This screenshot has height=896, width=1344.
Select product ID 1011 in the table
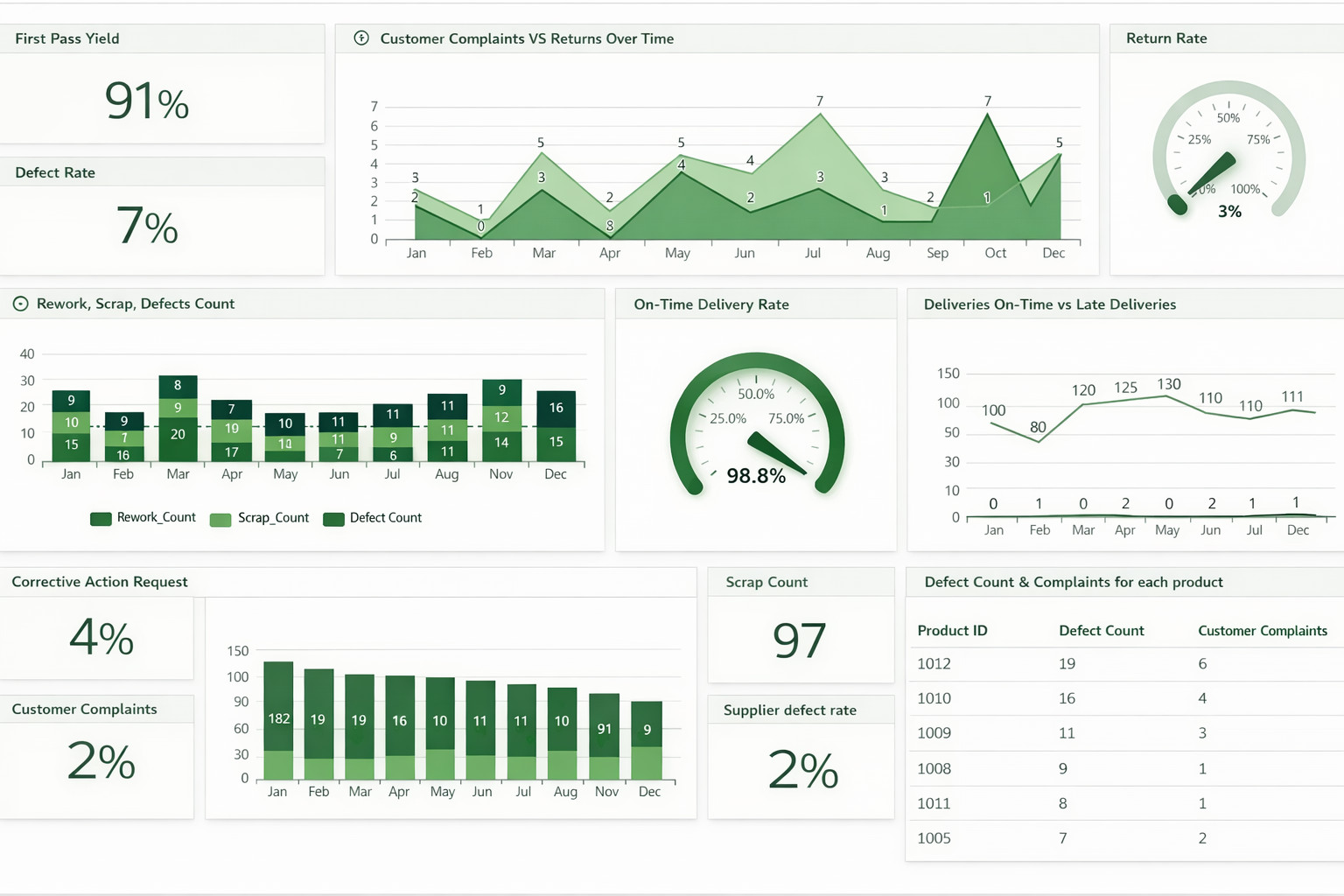click(x=934, y=803)
